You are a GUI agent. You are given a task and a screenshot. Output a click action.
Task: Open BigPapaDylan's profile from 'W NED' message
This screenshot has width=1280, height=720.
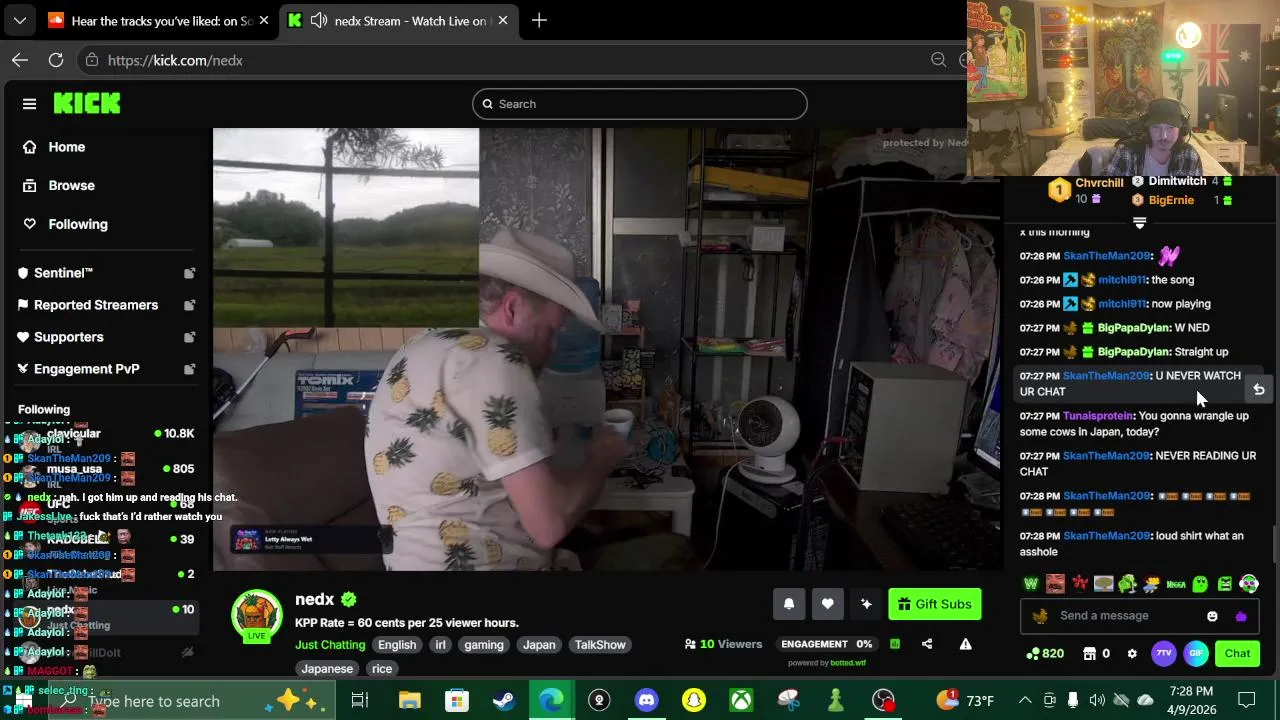pyautogui.click(x=1133, y=328)
